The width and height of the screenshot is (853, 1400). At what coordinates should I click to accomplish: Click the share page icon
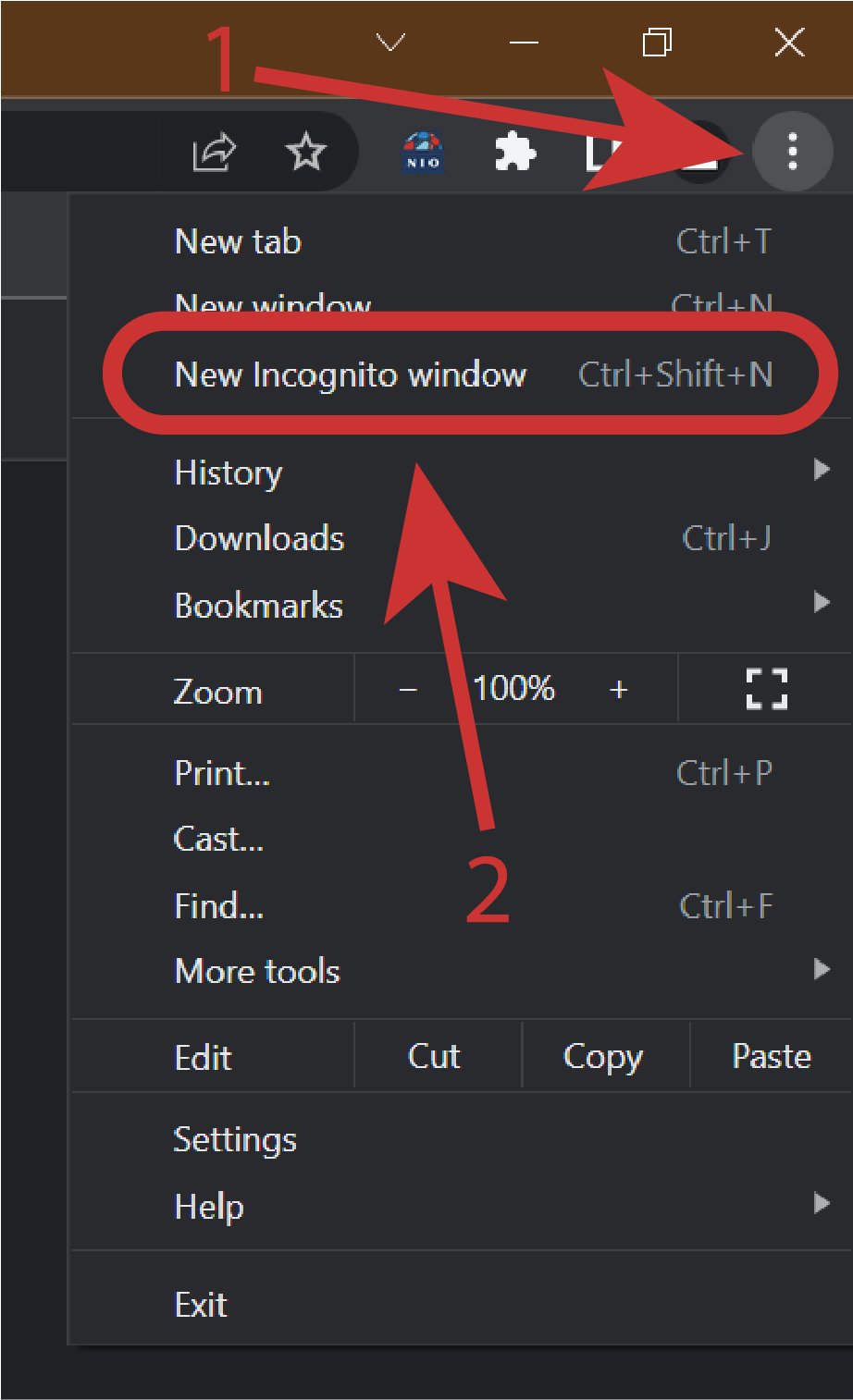coord(215,151)
